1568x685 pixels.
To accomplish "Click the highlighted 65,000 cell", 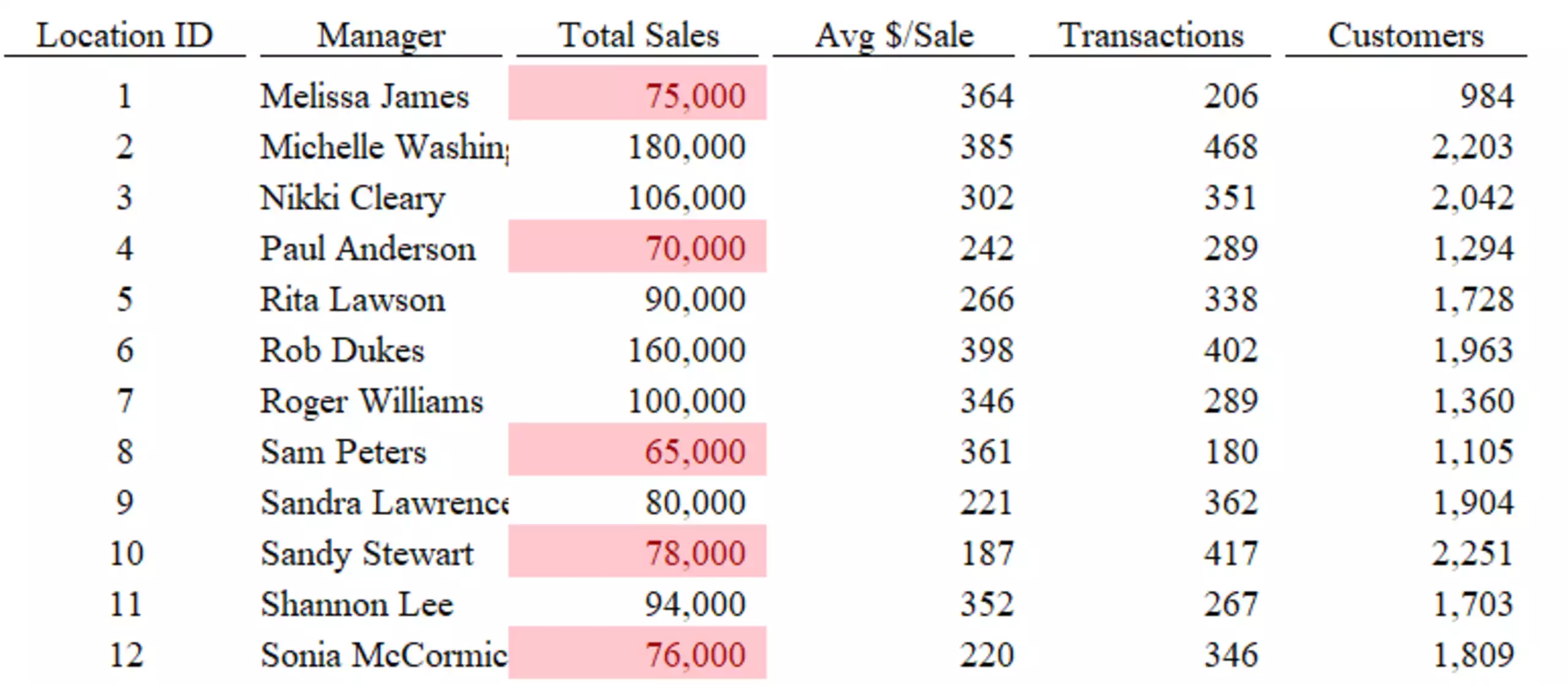I will click(x=637, y=449).
